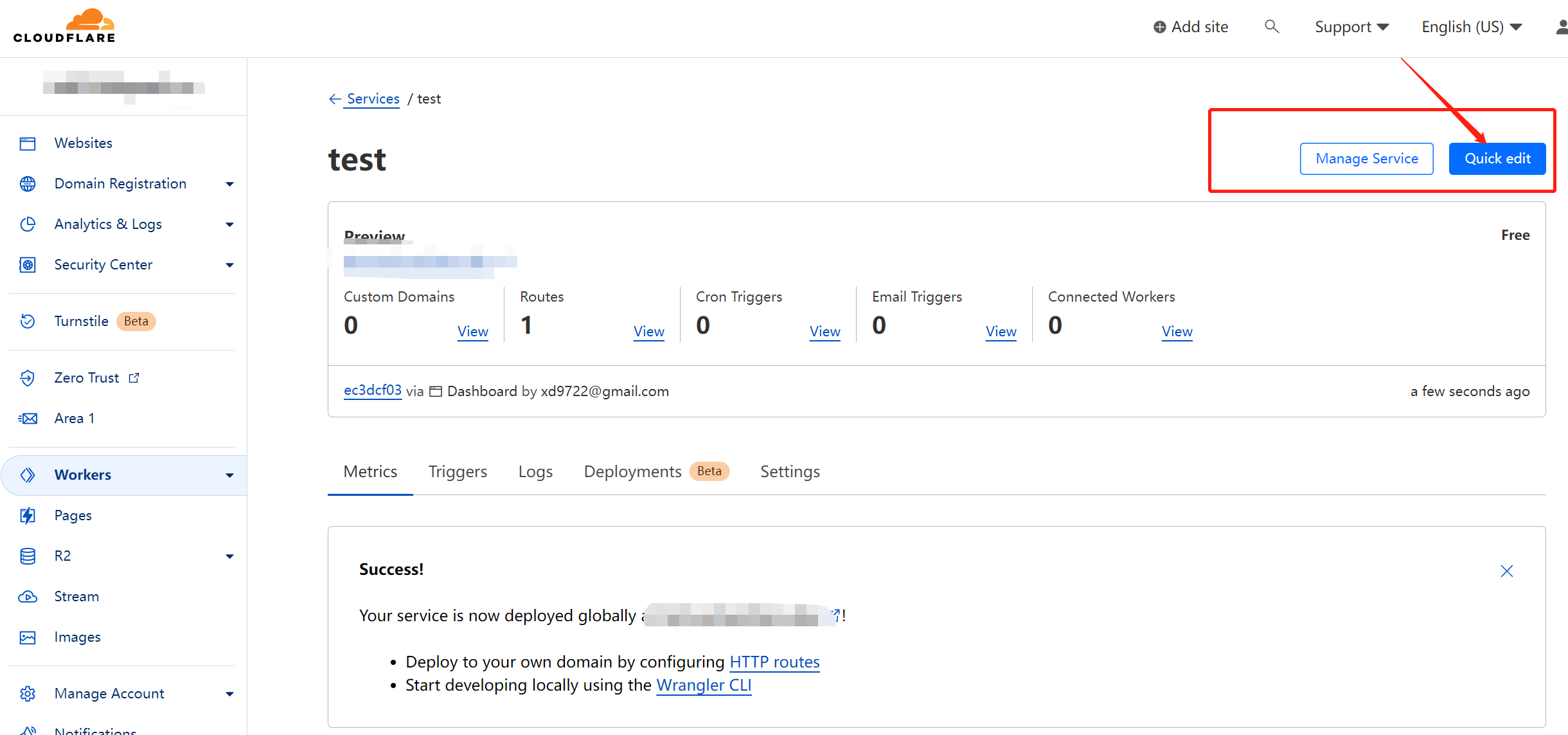Click the Quick edit button
1568x735 pixels.
tap(1497, 159)
